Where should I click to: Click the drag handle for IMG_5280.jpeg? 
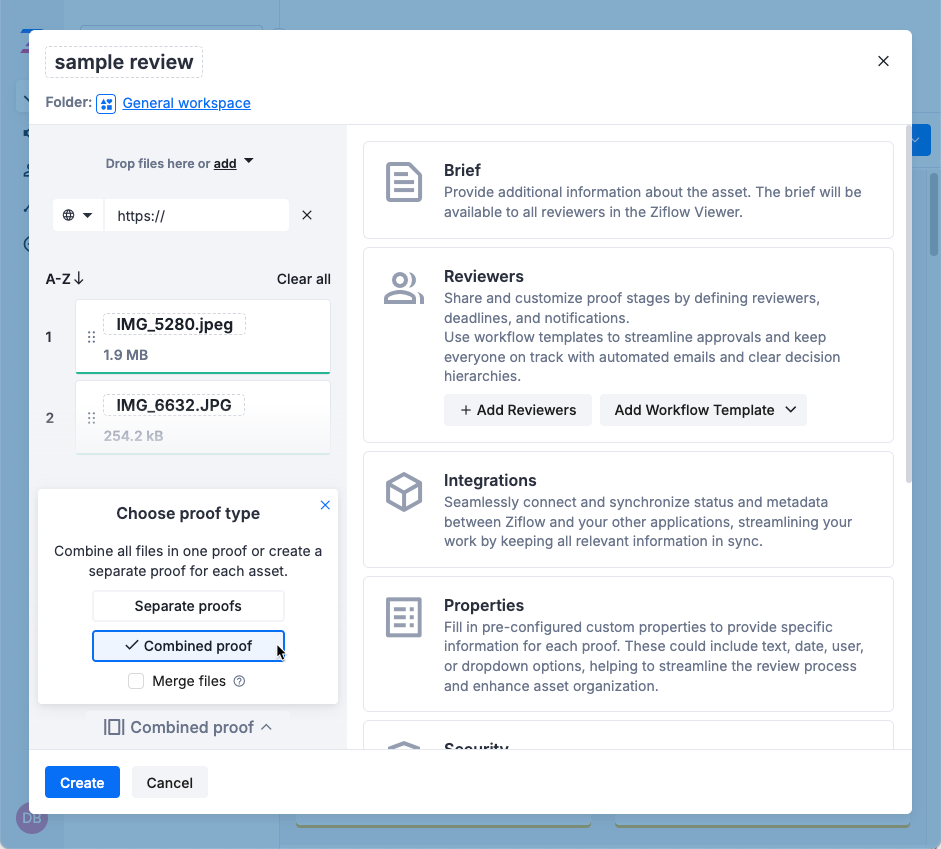click(x=92, y=337)
